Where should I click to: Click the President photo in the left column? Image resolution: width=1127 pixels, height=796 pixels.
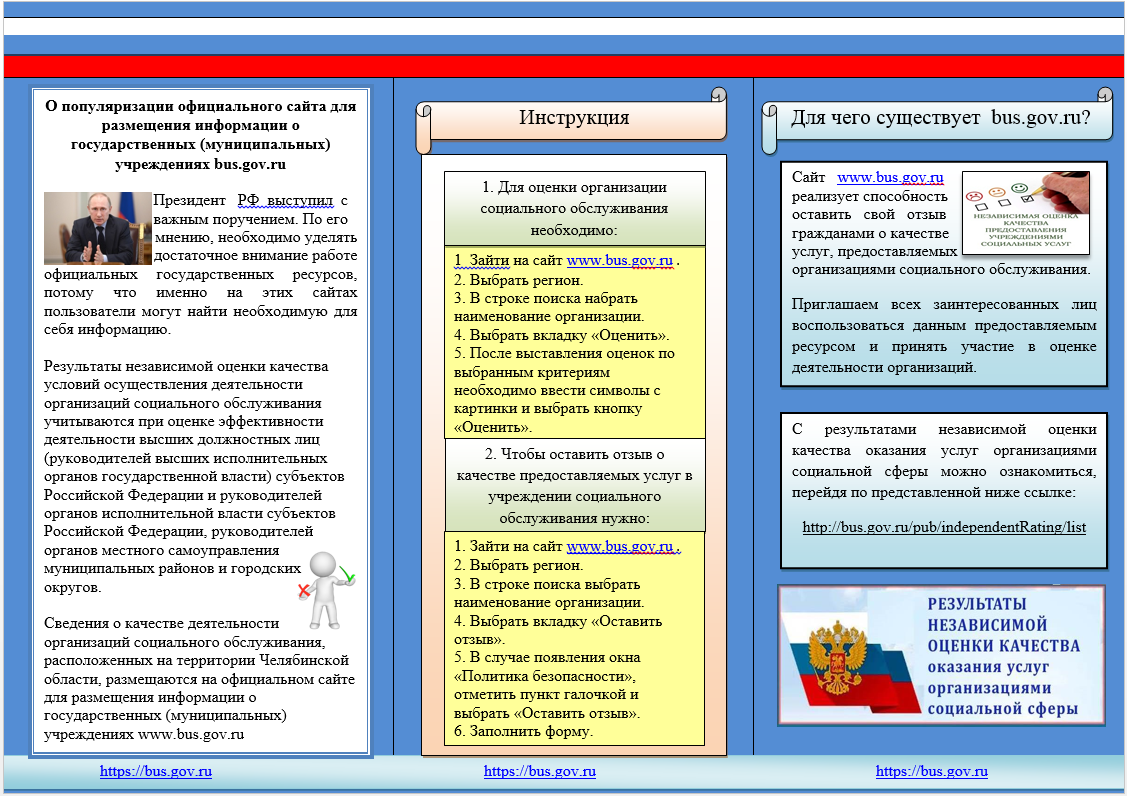coord(97,228)
